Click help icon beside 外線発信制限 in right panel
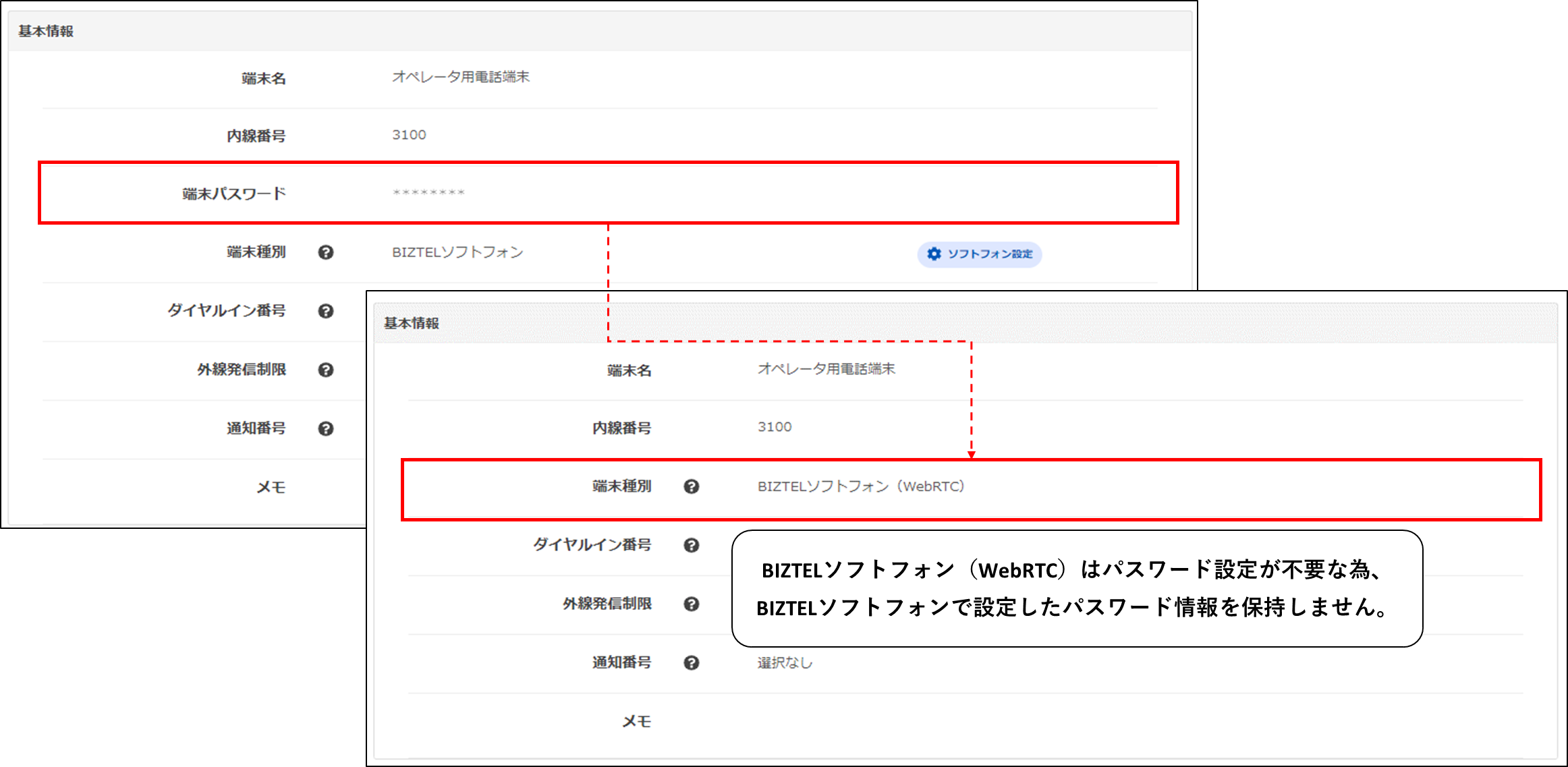Screen dimensions: 1568x767 point(691,604)
